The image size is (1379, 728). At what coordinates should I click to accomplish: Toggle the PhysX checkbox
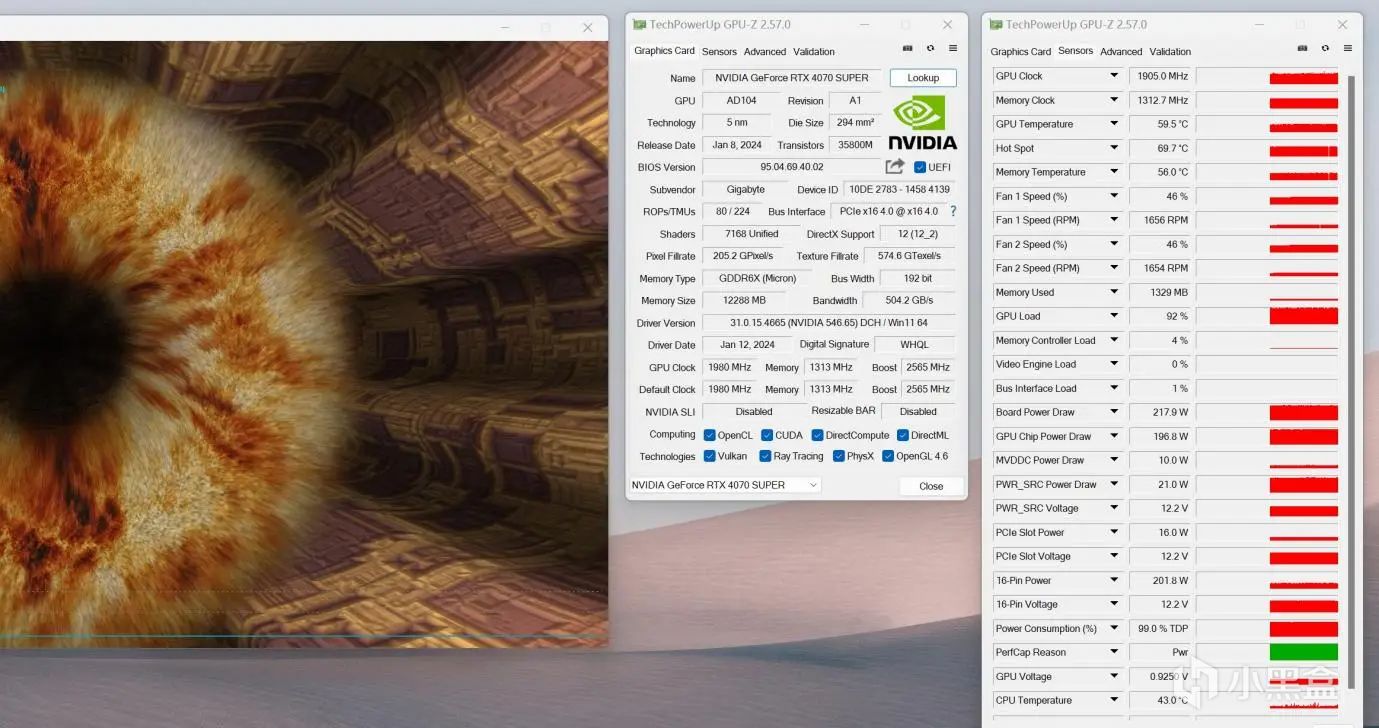click(839, 456)
